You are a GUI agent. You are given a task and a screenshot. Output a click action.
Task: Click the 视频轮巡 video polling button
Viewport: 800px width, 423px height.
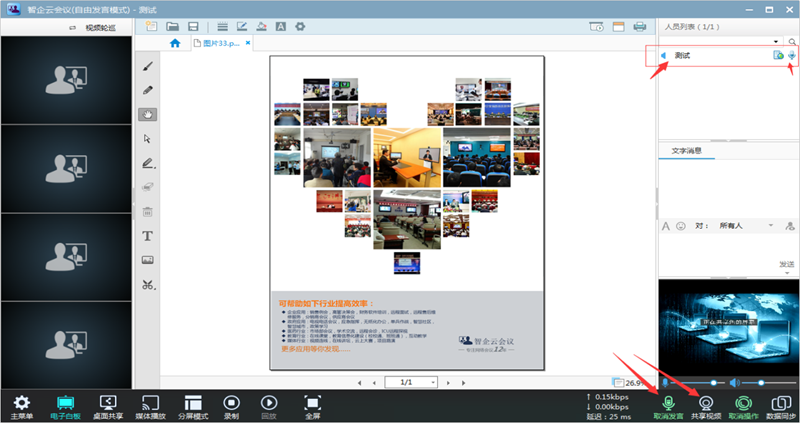point(93,28)
